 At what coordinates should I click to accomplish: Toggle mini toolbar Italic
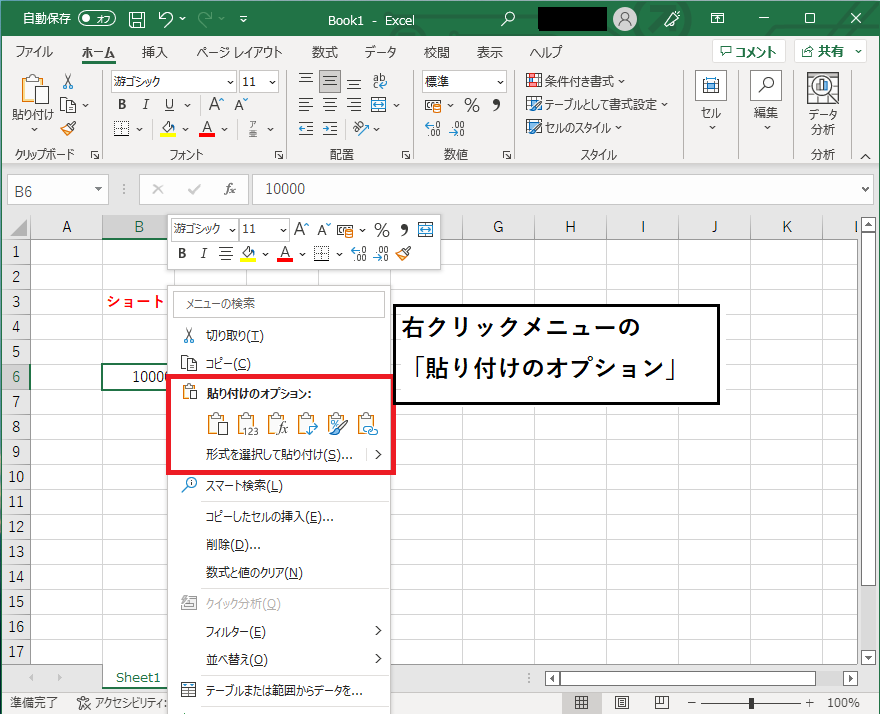(x=203, y=254)
